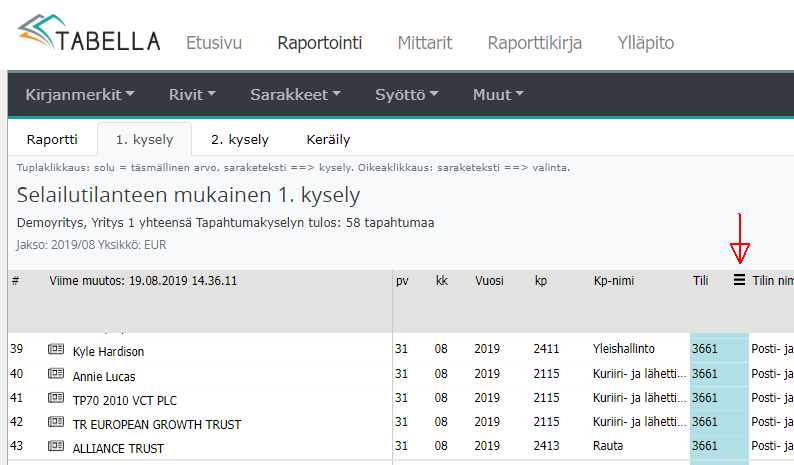
Task: Open the Mittarit navigation link
Action: [x=425, y=43]
